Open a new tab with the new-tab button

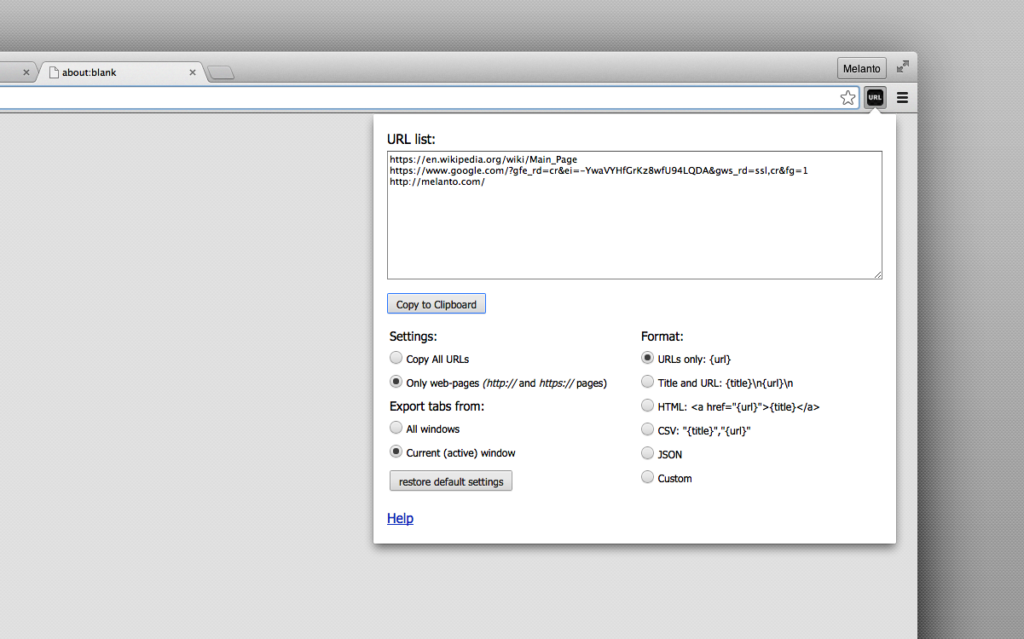point(221,72)
